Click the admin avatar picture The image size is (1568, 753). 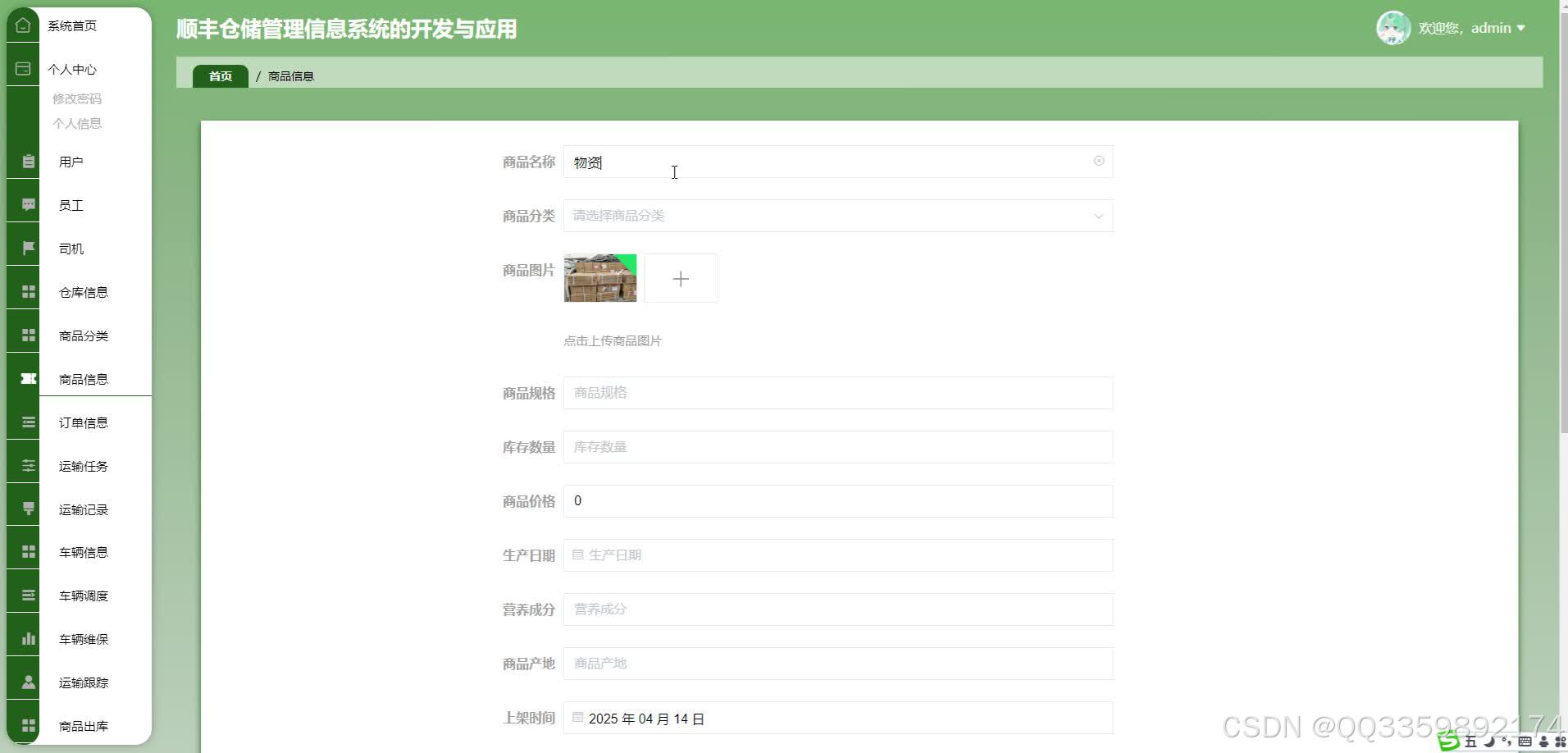[1393, 28]
